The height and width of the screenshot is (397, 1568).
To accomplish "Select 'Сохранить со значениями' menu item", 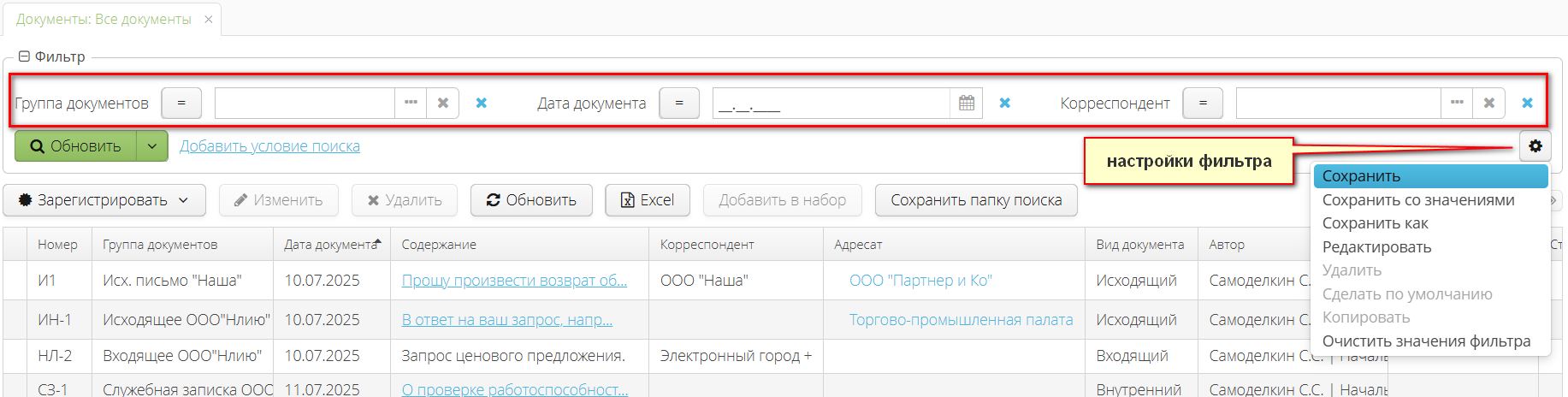I will pyautogui.click(x=1431, y=200).
